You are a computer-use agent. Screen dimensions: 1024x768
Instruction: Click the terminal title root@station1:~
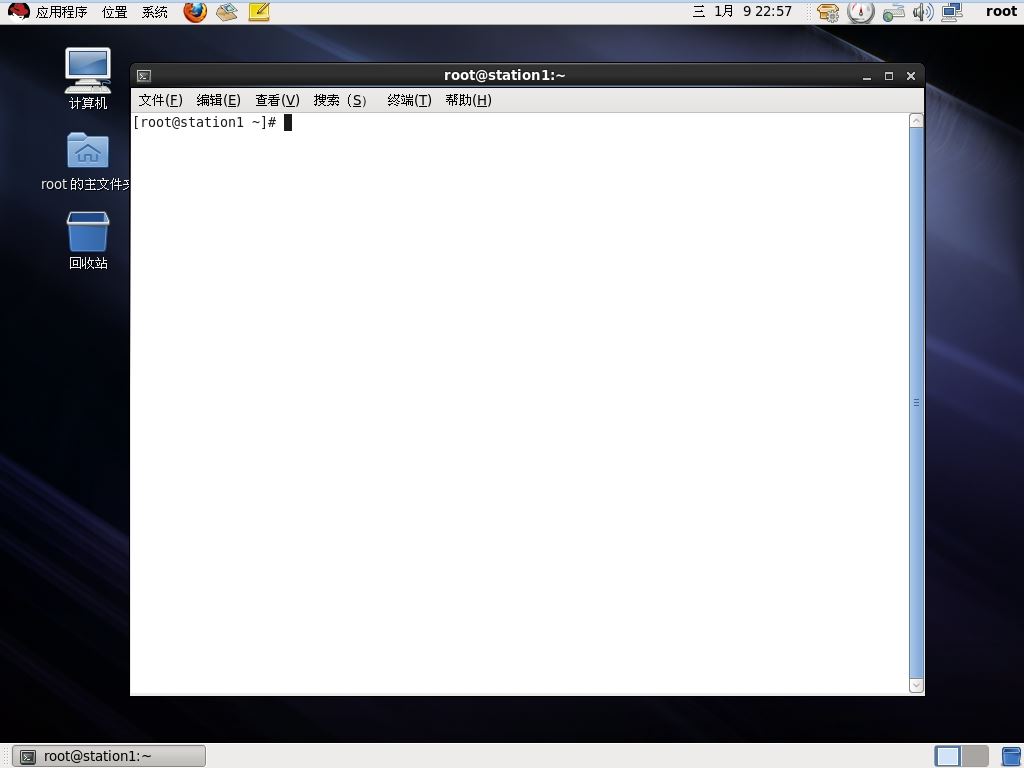pyautogui.click(x=504, y=75)
